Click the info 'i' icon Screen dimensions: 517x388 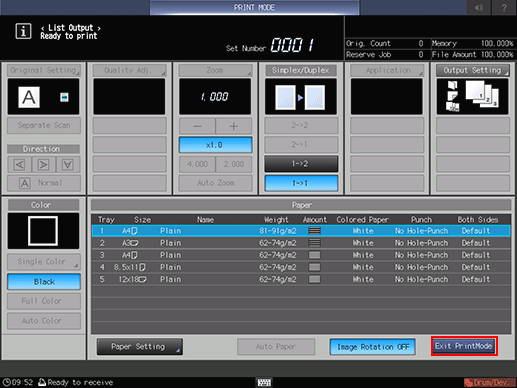click(x=23, y=32)
